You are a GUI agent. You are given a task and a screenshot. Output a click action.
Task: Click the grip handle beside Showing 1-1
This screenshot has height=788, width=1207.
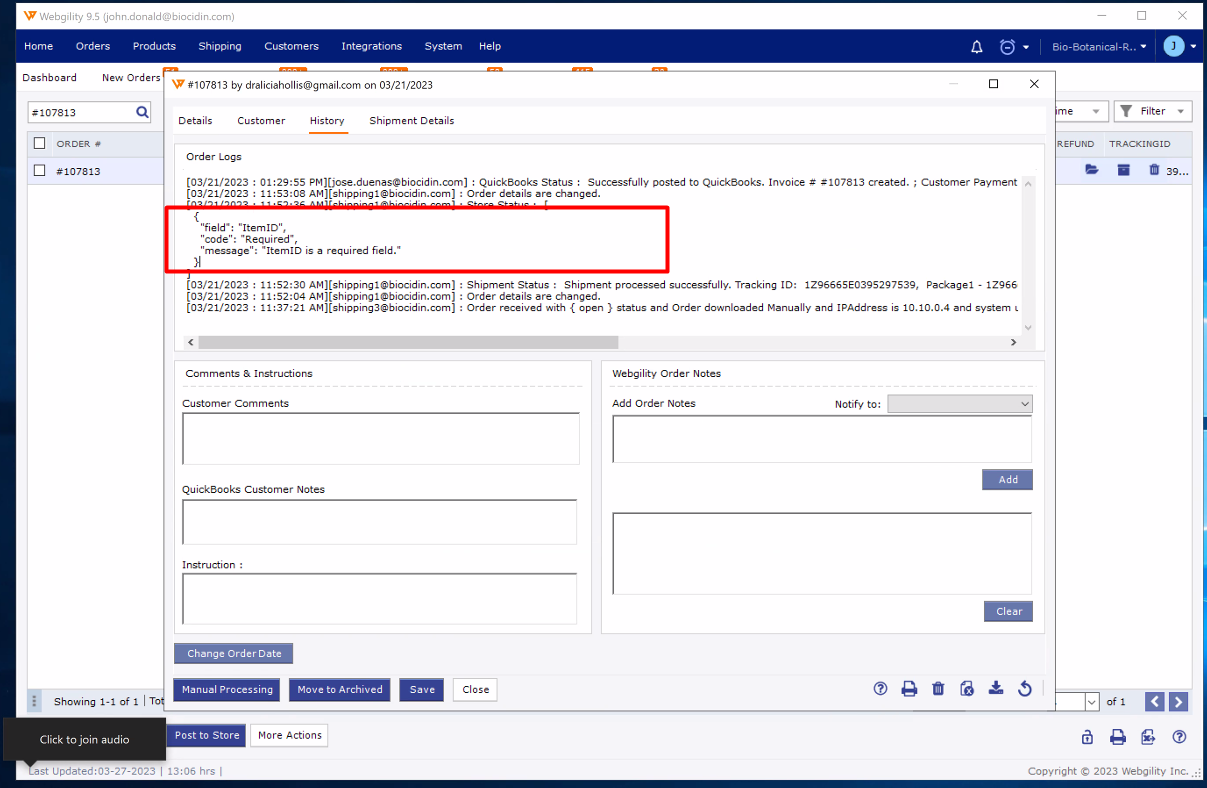point(34,702)
